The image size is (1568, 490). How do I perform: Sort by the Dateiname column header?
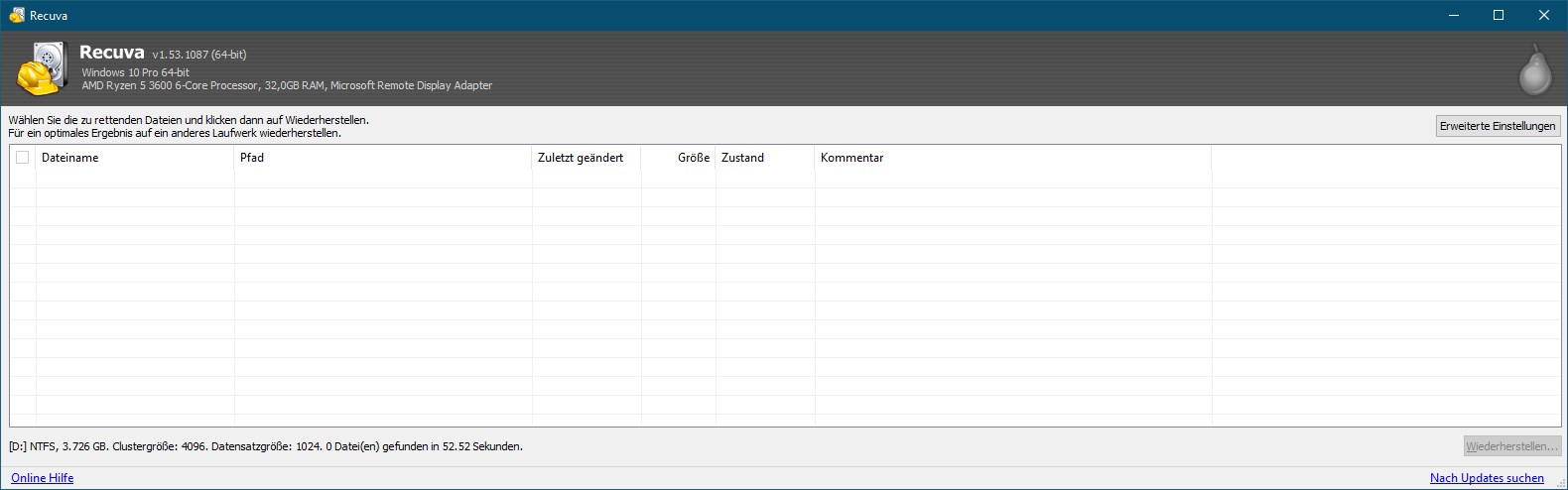click(135, 158)
